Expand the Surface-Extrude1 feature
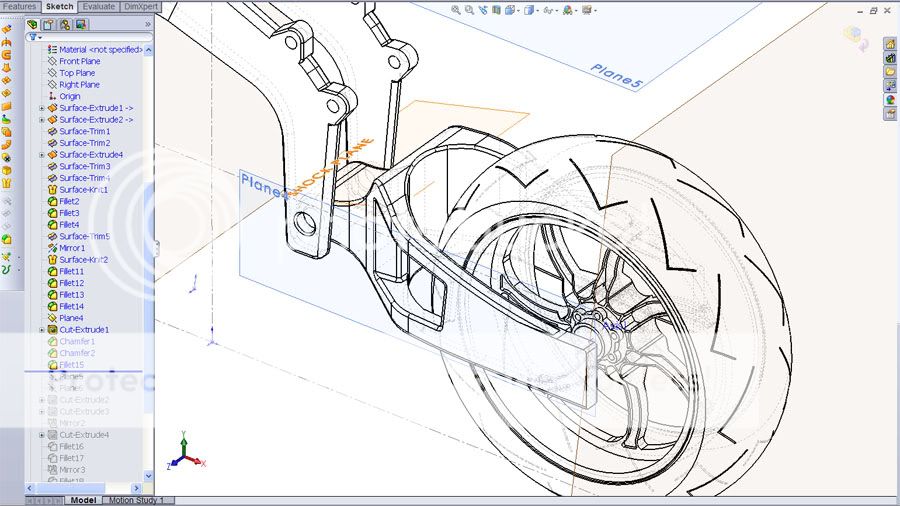The width and height of the screenshot is (900, 506). pyautogui.click(x=41, y=108)
